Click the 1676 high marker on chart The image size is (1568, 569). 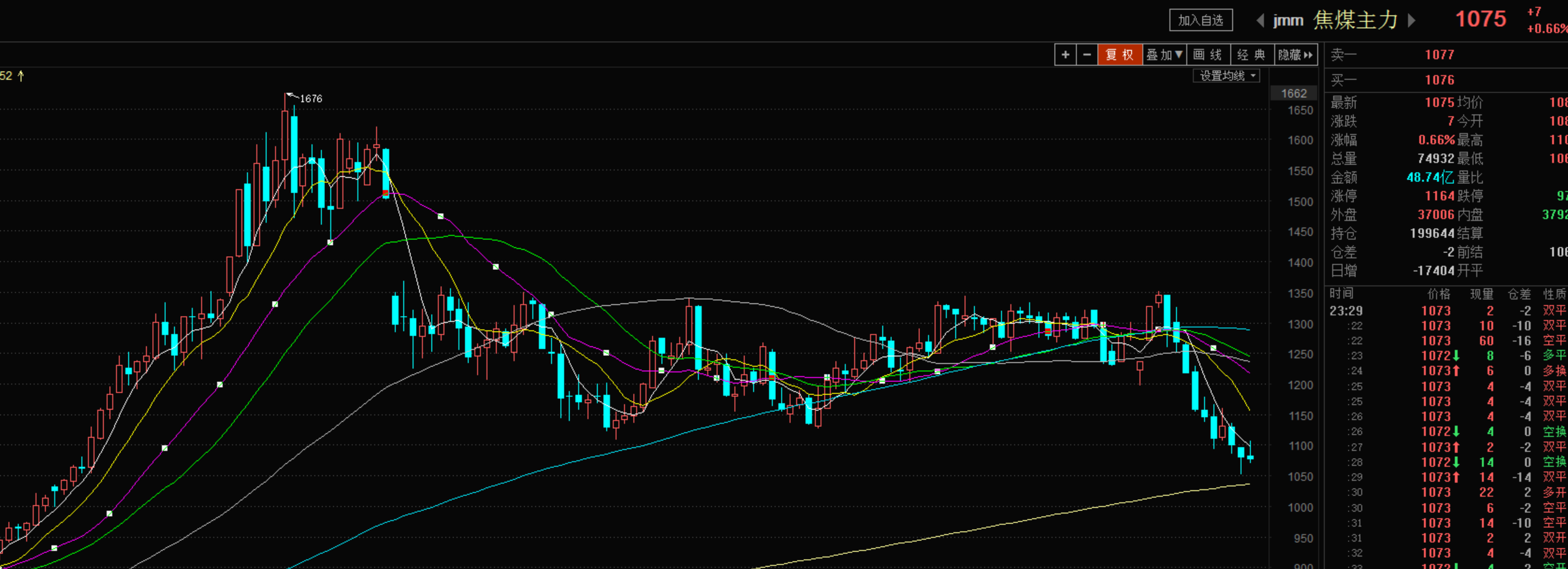311,98
